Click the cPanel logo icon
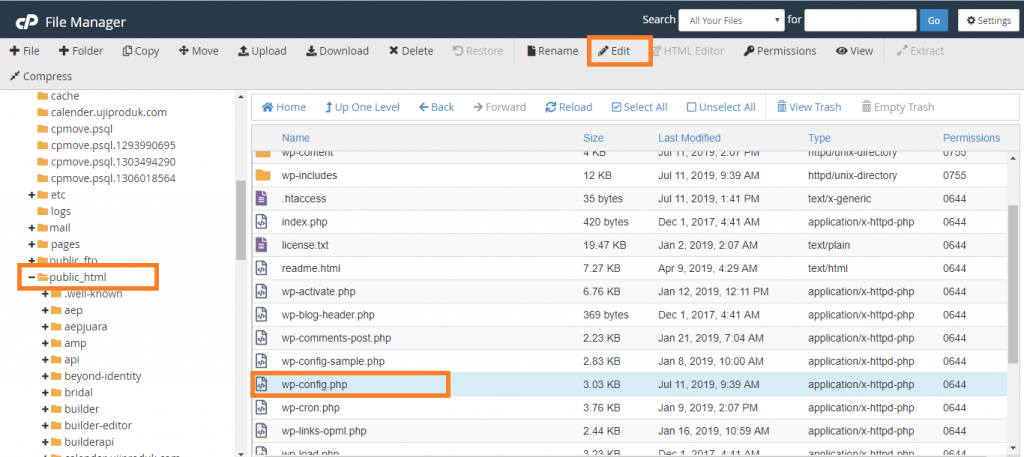Viewport: 1024px width, 457px height. pyautogui.click(x=27, y=22)
